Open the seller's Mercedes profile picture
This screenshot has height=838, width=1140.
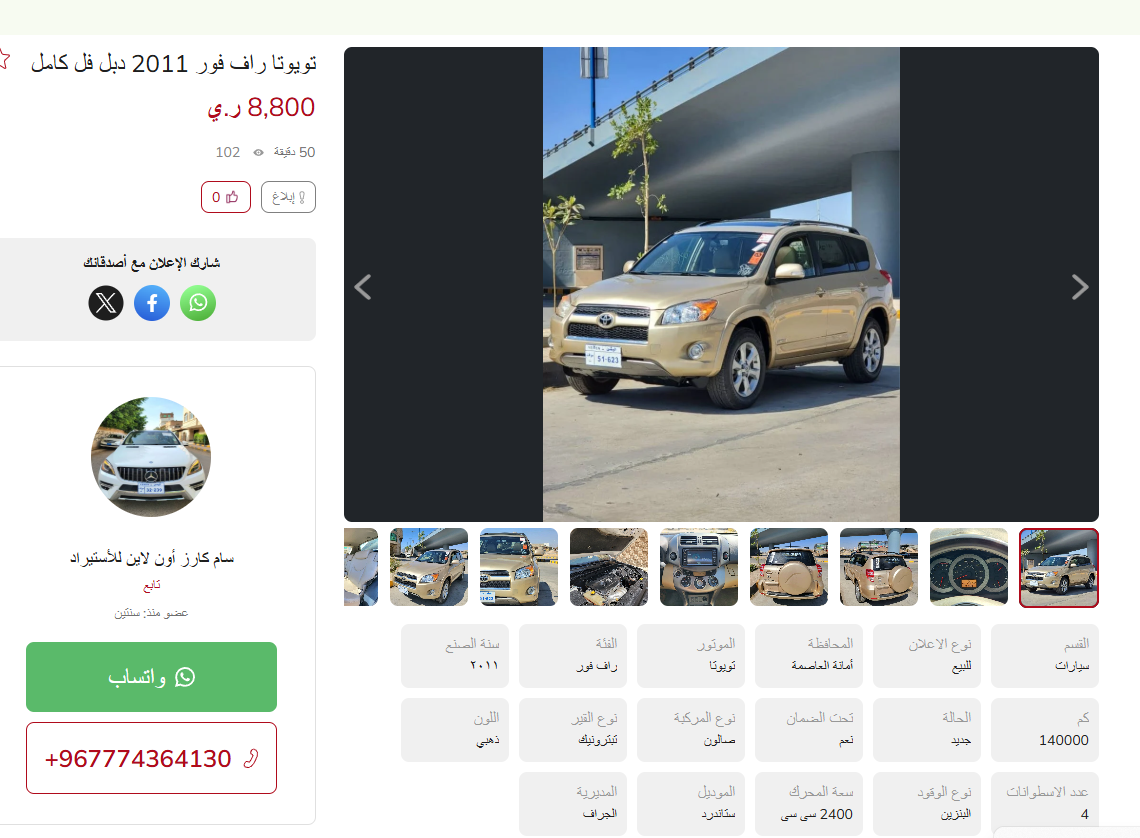[150, 456]
